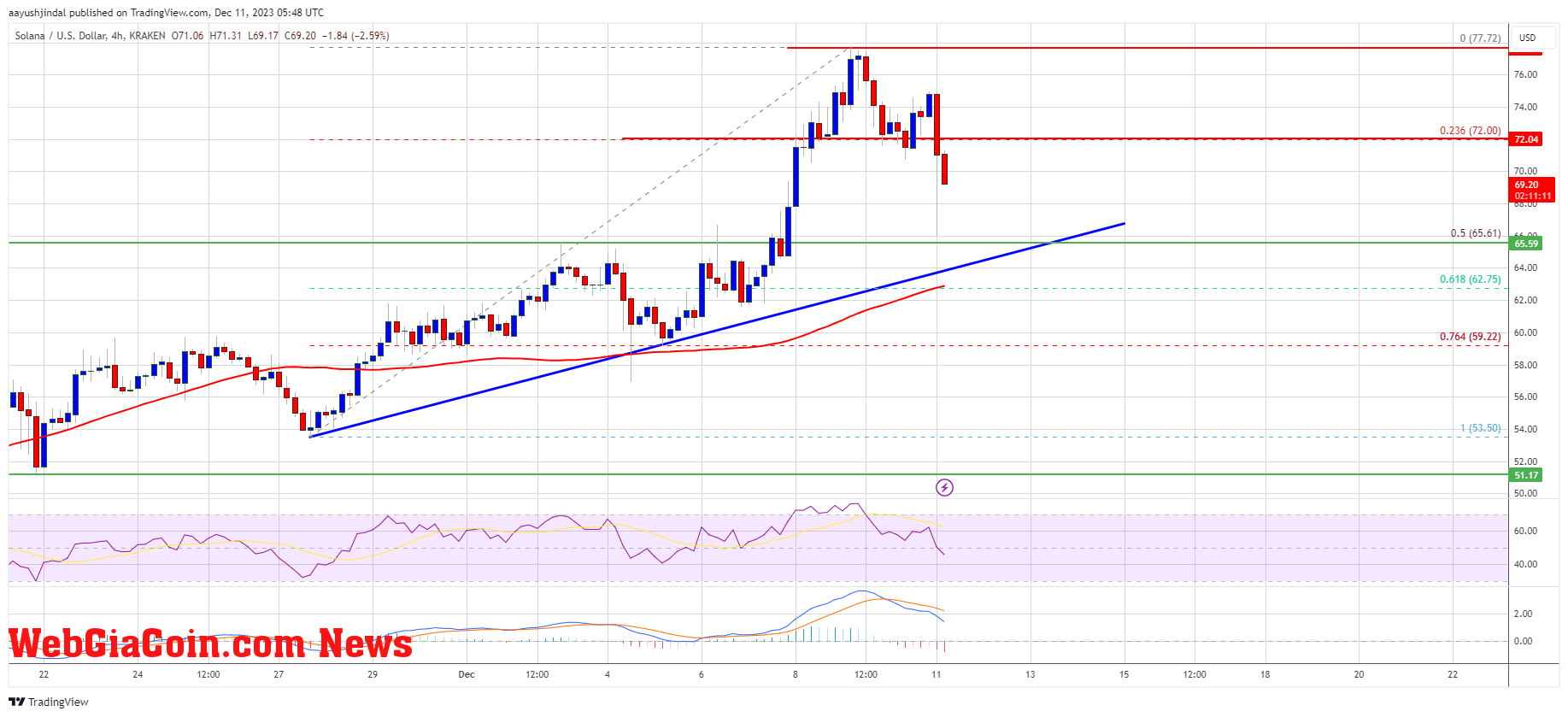Viewport: 1568px width, 717px height.
Task: Click the H71.31 high value in header
Action: 226,36
